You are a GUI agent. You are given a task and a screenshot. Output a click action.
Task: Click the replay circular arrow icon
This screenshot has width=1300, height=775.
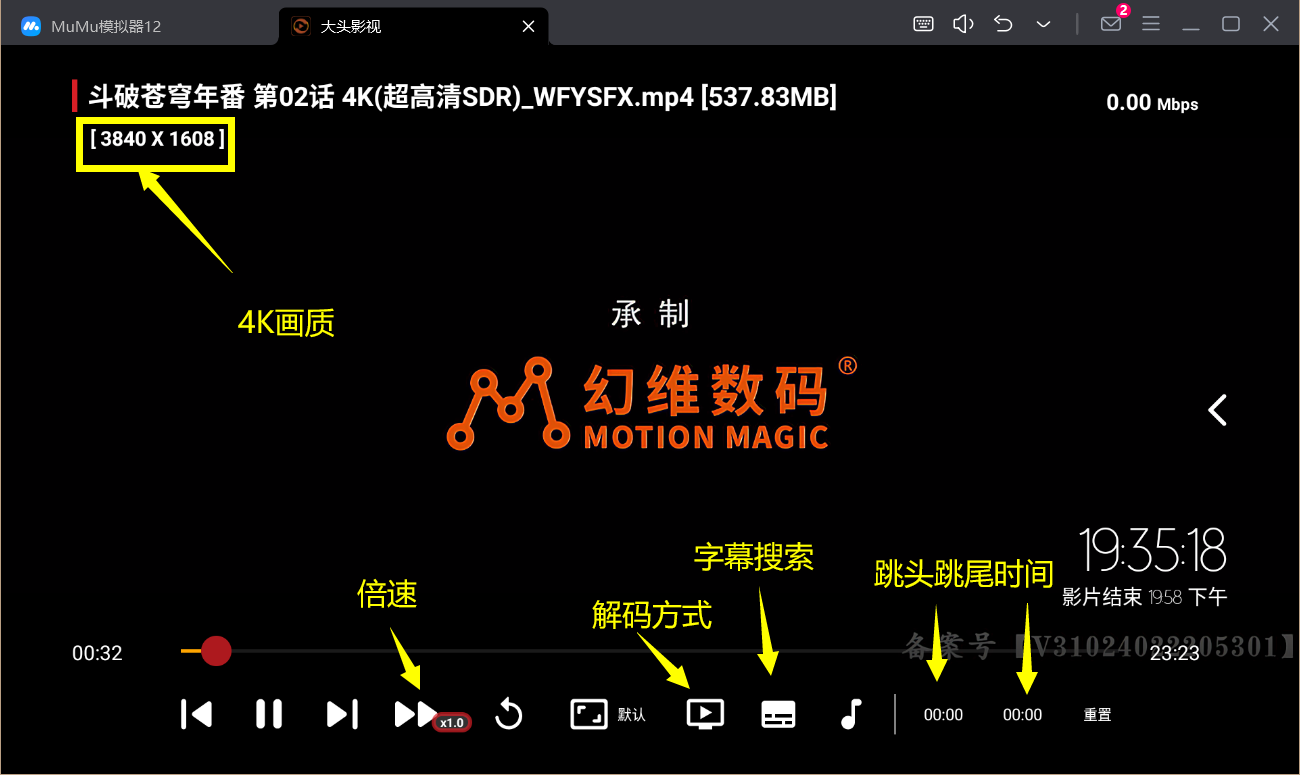(509, 714)
